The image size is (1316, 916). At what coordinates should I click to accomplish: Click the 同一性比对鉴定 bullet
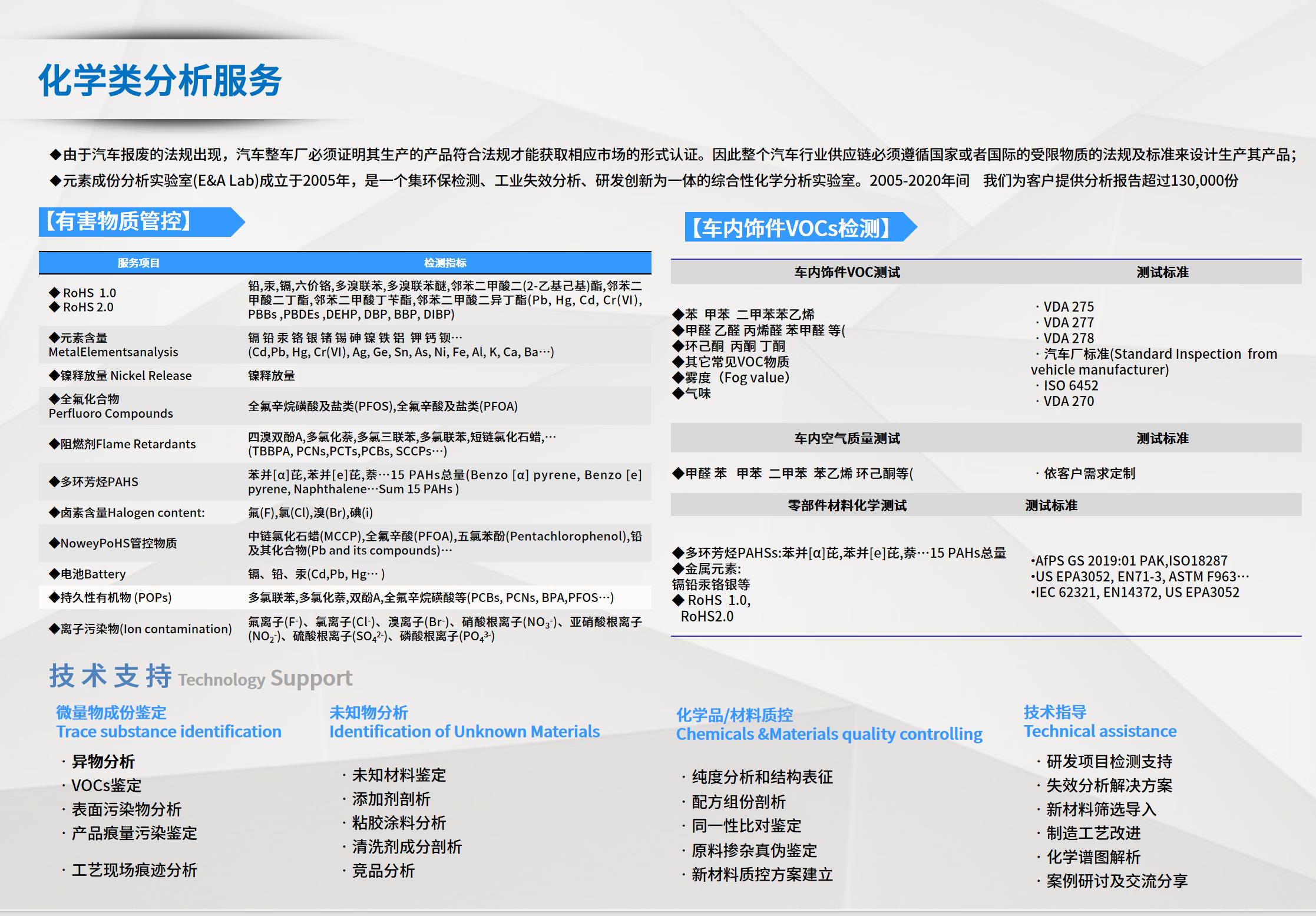point(742,826)
